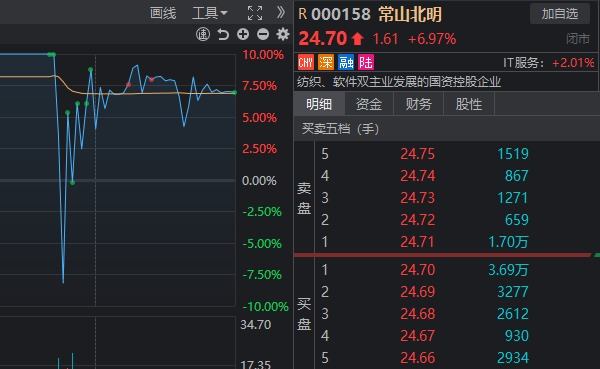Click sell level 5 price 24.75

(x=417, y=154)
